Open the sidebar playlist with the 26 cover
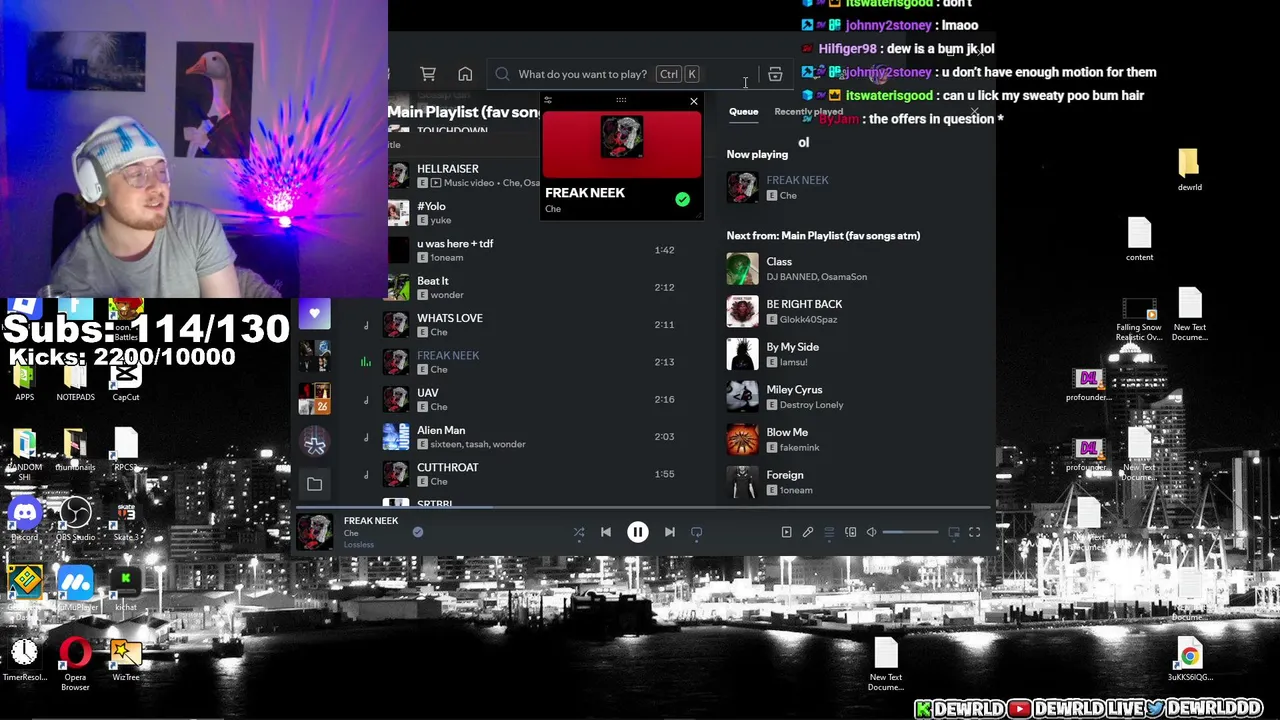Viewport: 1280px width, 720px height. [x=314, y=399]
